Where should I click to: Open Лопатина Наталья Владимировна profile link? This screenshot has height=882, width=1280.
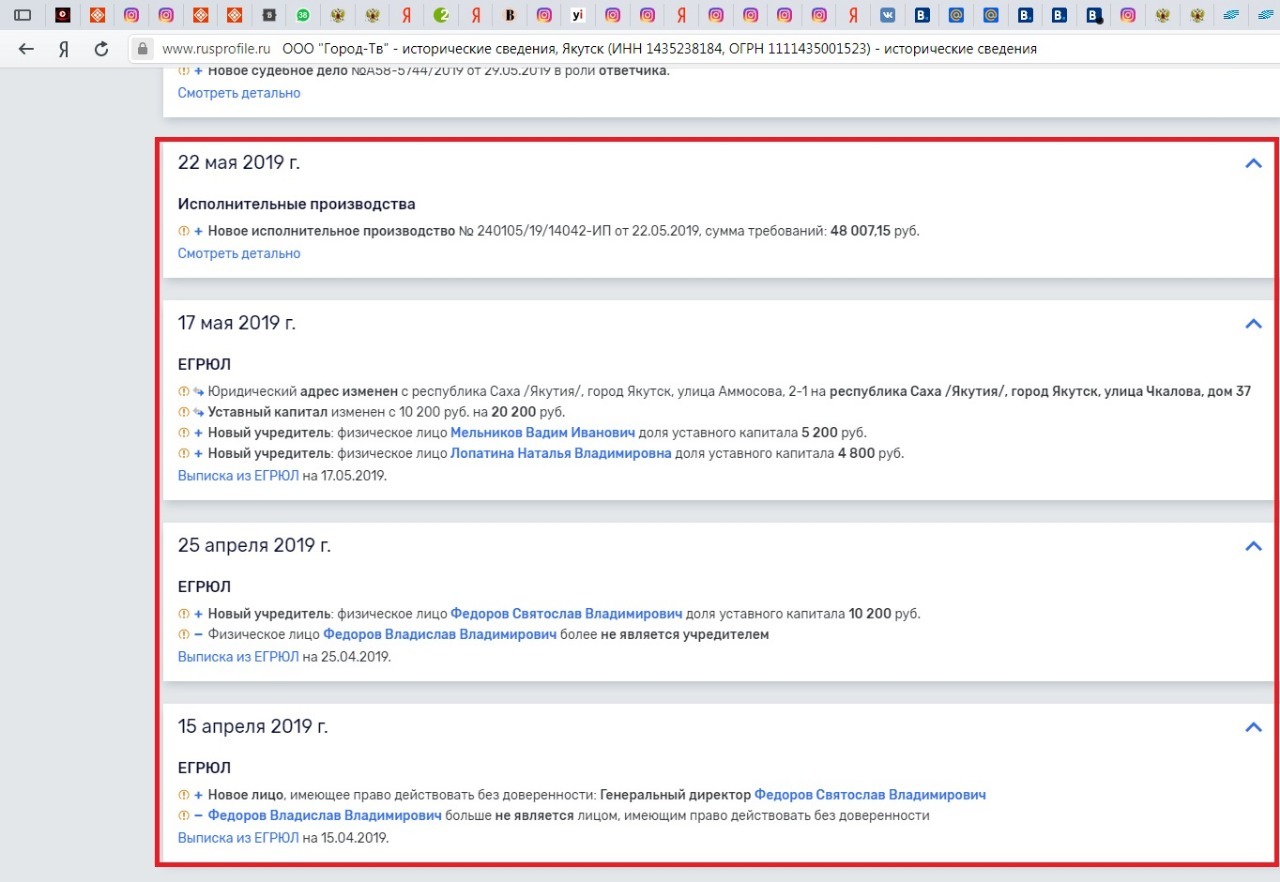pos(561,454)
